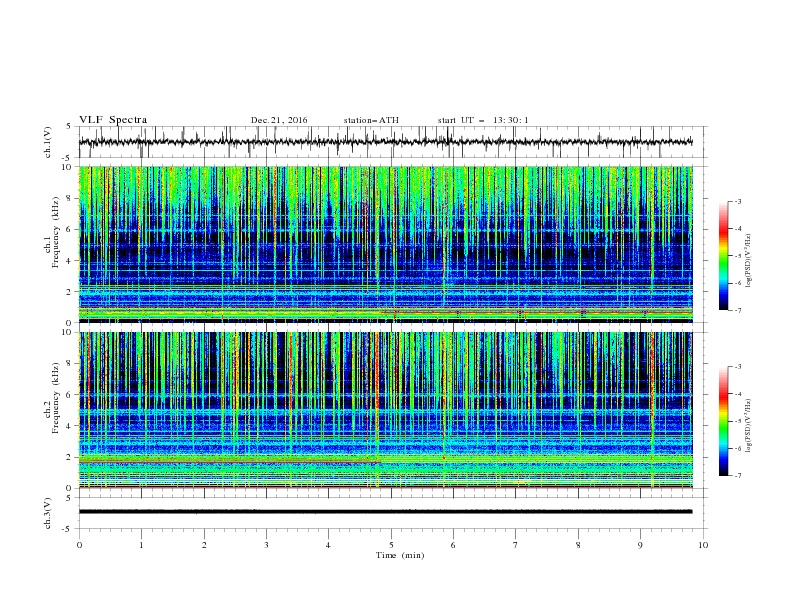Click time axis tick label '0'
Screen dimensions: 792x612
click(x=79, y=545)
